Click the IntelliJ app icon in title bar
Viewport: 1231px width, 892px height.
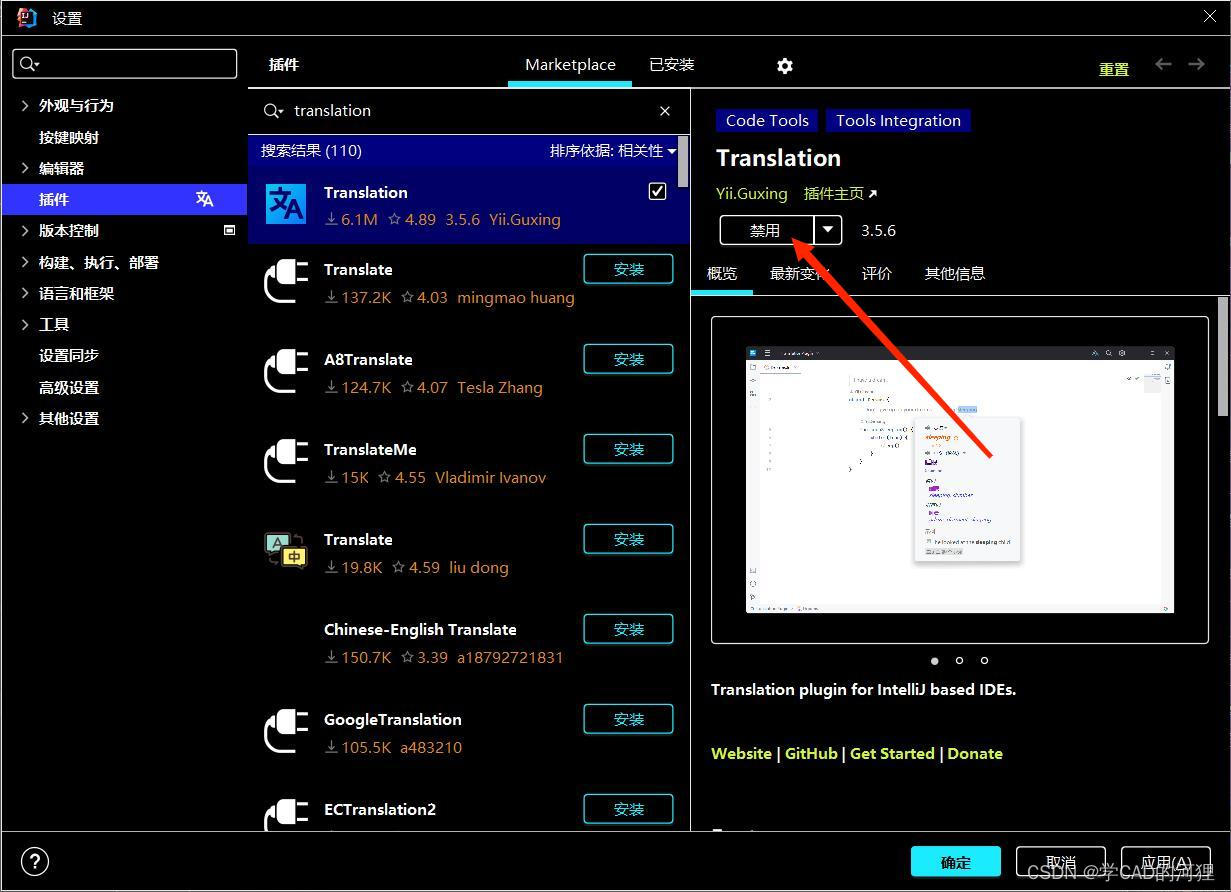point(27,17)
